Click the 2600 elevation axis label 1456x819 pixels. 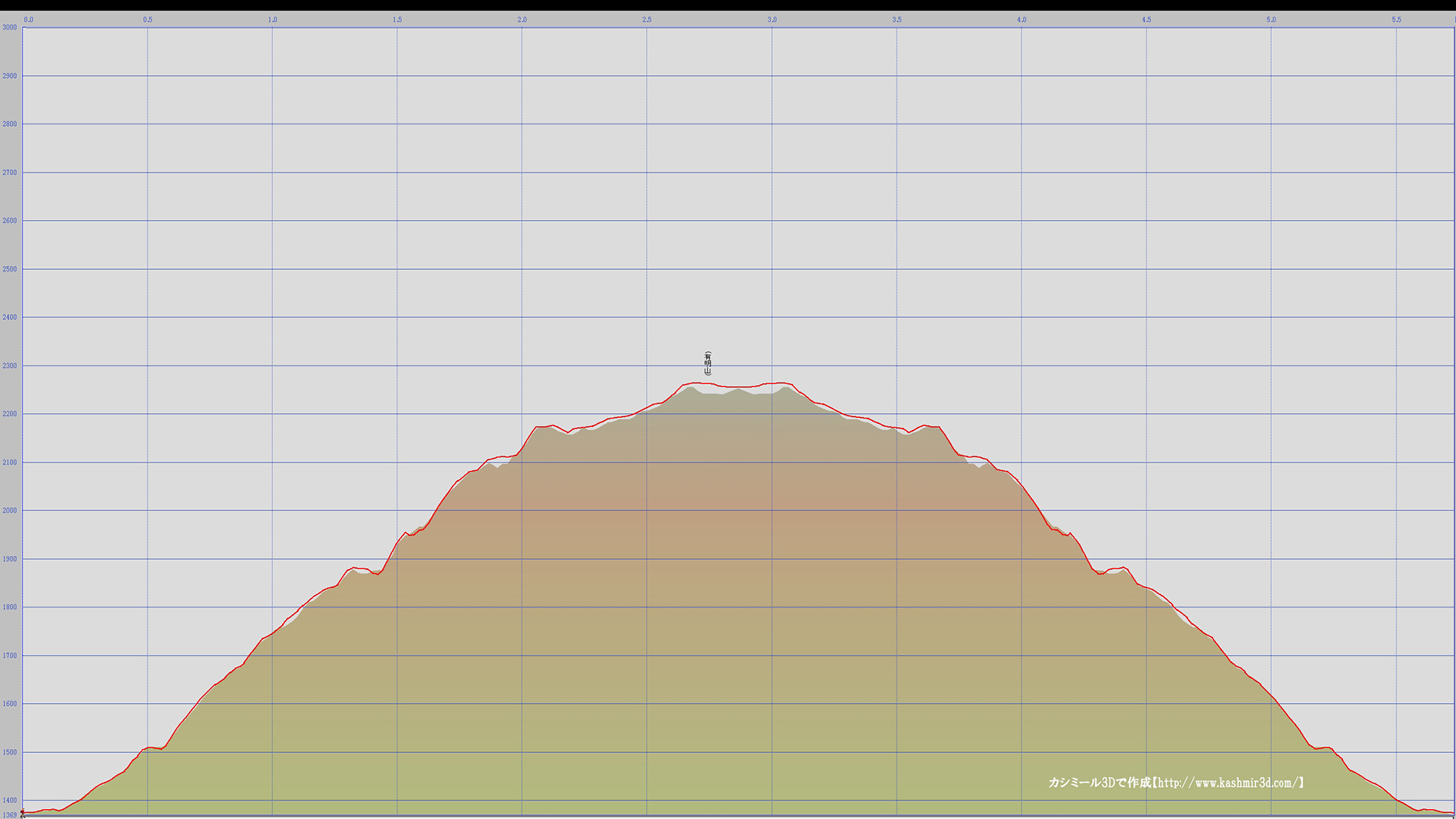tap(9, 221)
